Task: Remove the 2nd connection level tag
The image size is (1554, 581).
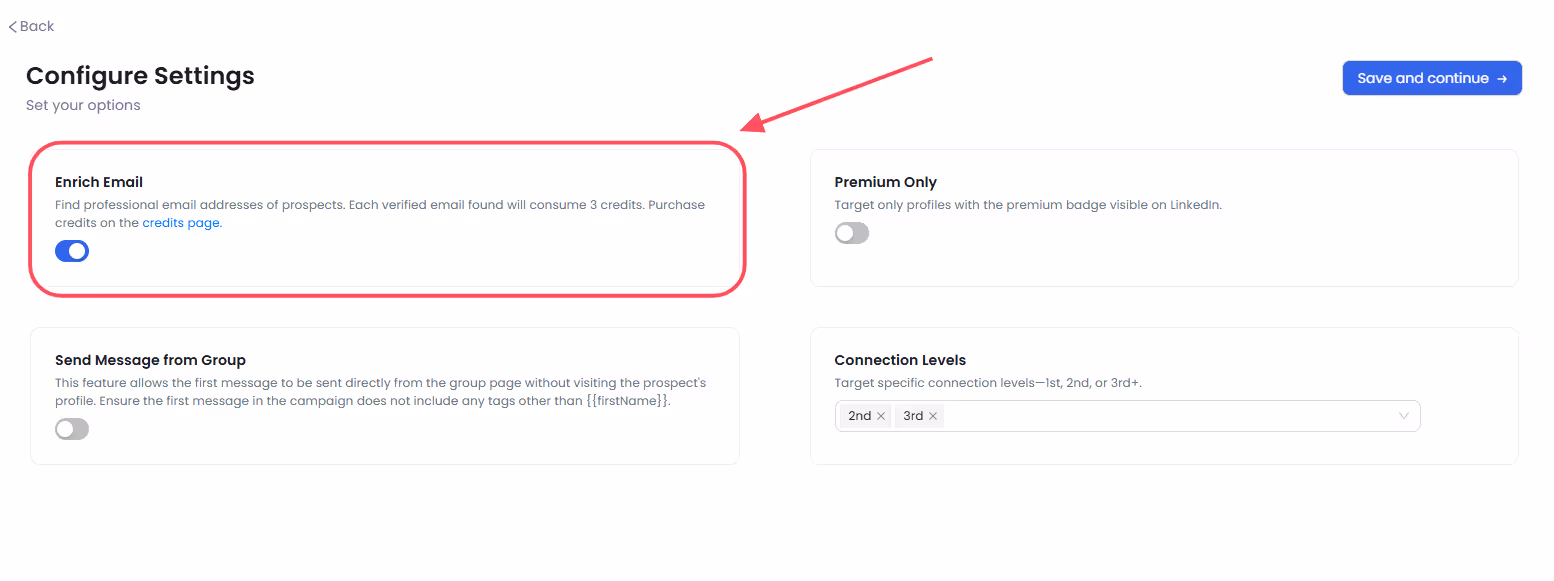Action: [879, 415]
